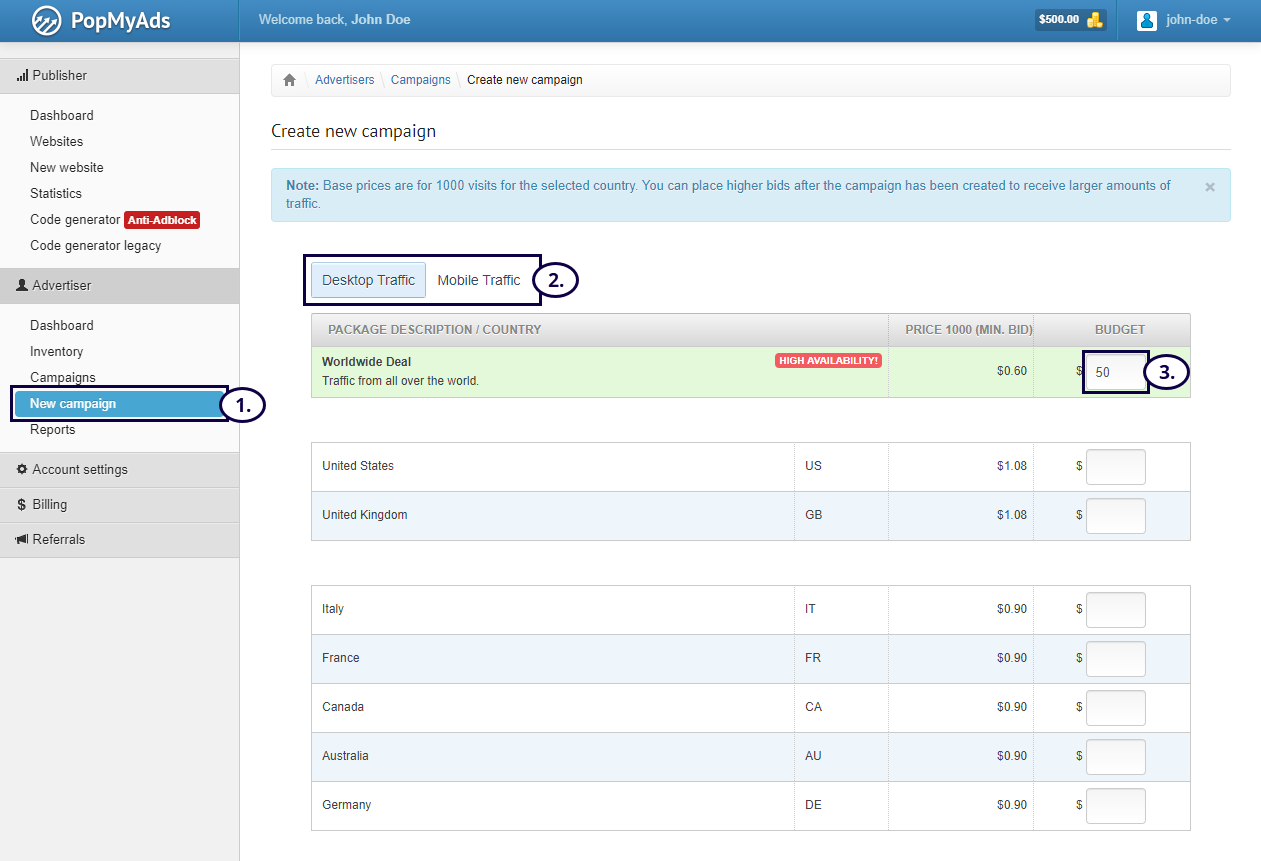Click the United States budget input

tap(1115, 467)
